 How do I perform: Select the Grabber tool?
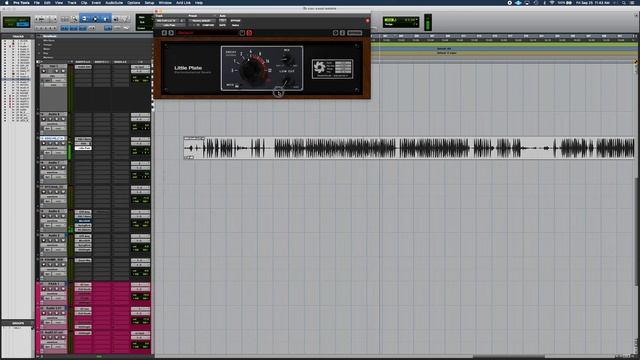pos(105,19)
